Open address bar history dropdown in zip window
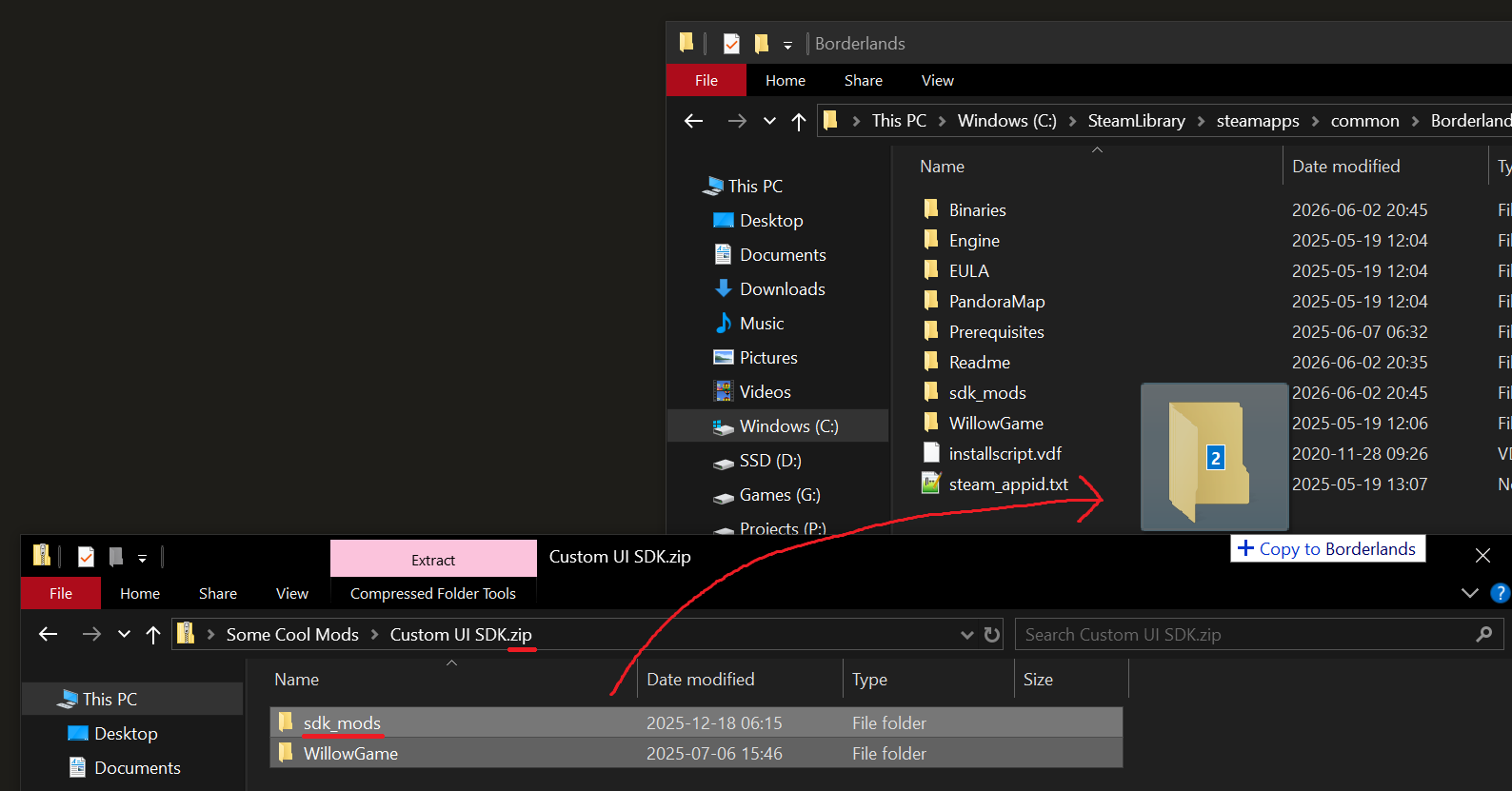Viewport: 1512px width, 791px height. tap(967, 635)
